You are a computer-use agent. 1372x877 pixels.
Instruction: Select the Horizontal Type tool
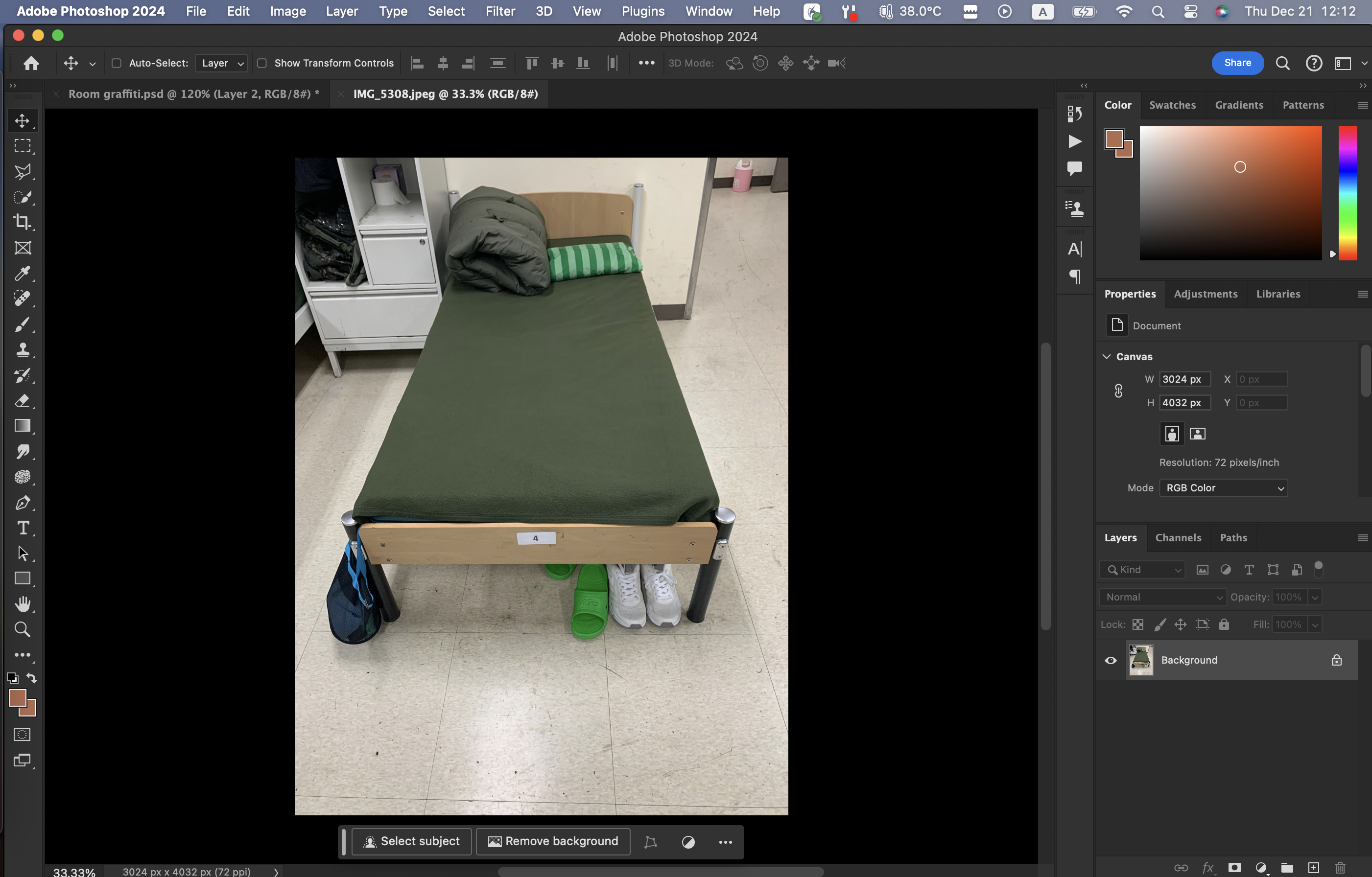tap(22, 528)
